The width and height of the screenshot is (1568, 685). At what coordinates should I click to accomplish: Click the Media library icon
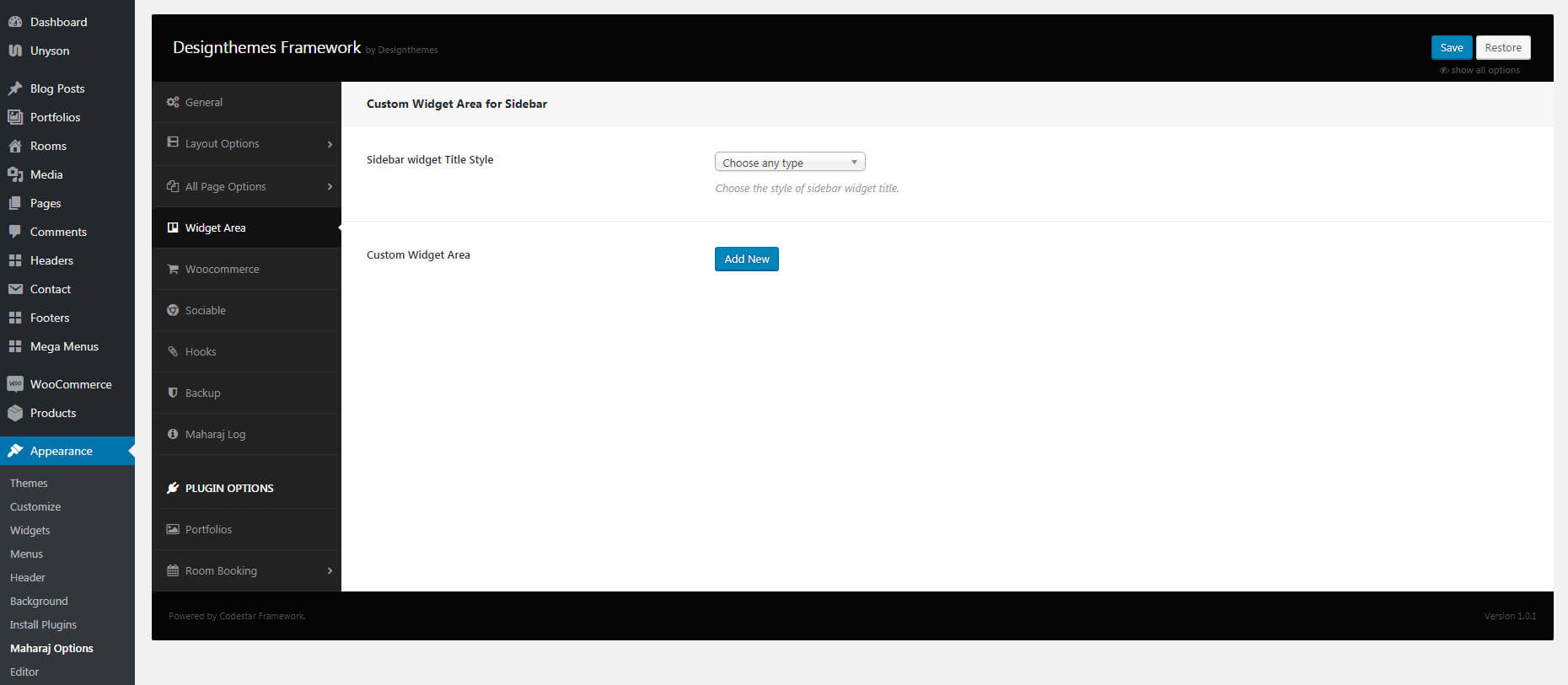point(15,174)
